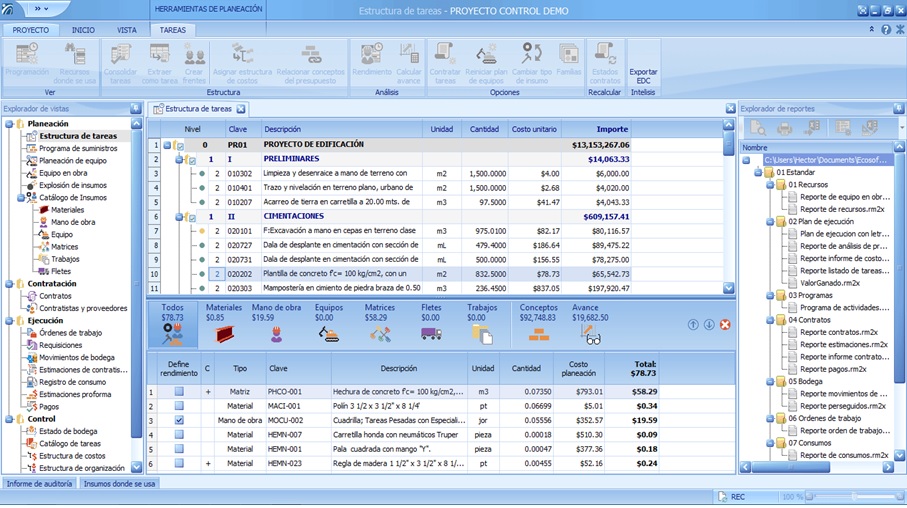Viewport: 907px width, 508px height.
Task: Select the Fletes truck icon
Action: click(431, 334)
